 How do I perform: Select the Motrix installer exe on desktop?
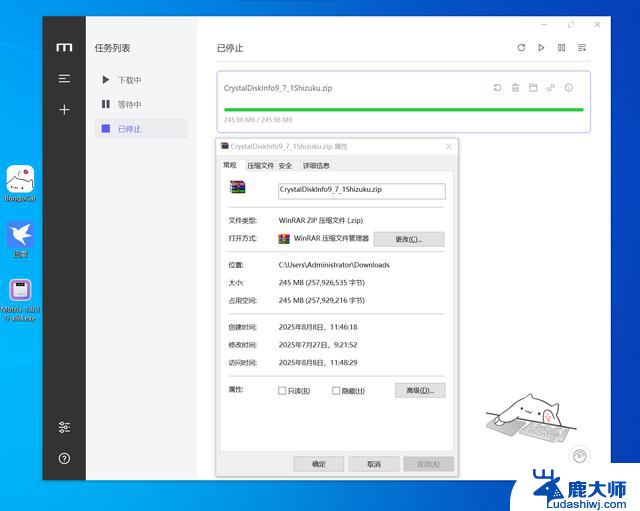20,300
